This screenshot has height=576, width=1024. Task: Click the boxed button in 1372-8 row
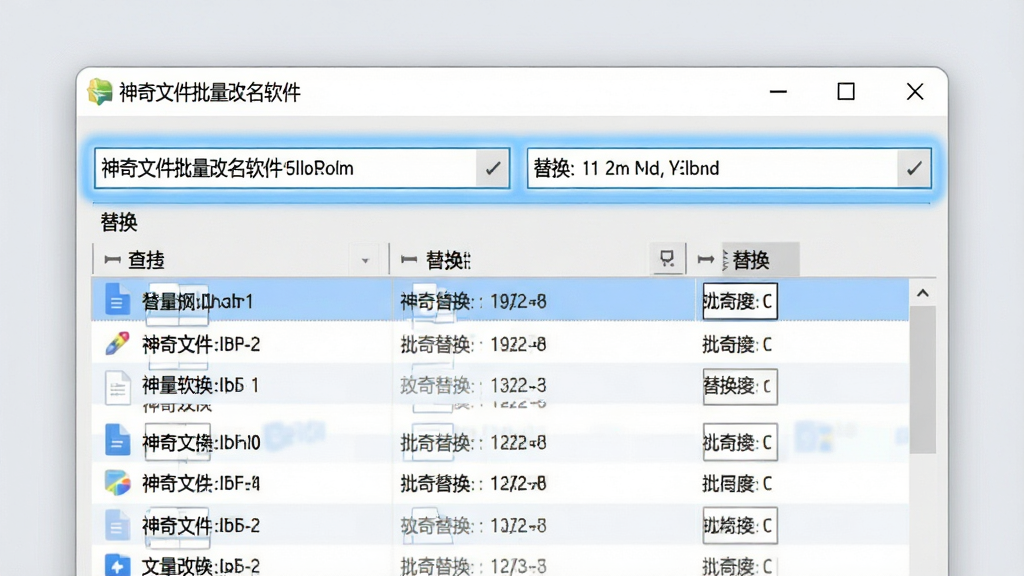click(740, 525)
